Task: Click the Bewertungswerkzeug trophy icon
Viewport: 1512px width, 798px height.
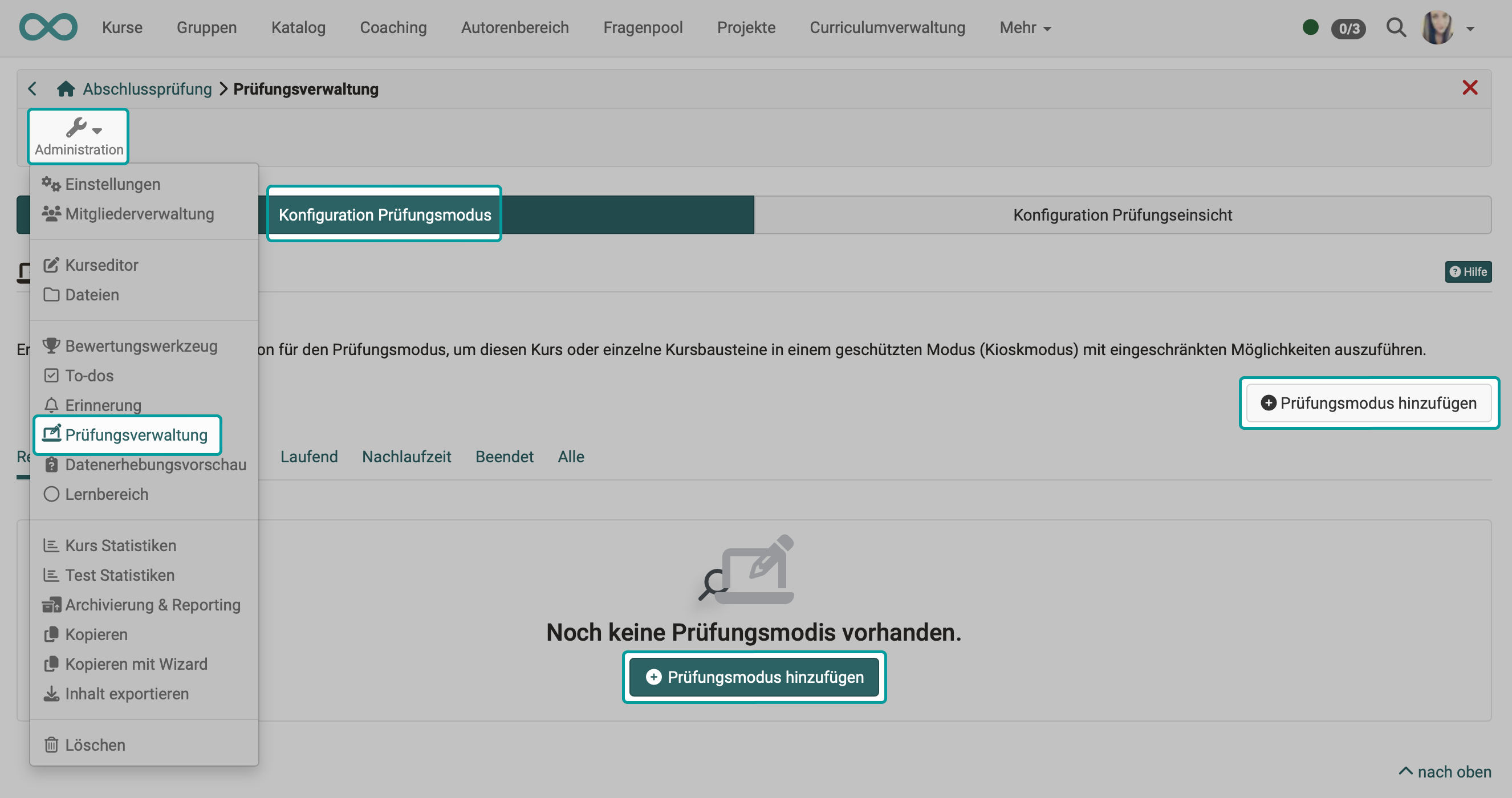Action: click(x=51, y=345)
